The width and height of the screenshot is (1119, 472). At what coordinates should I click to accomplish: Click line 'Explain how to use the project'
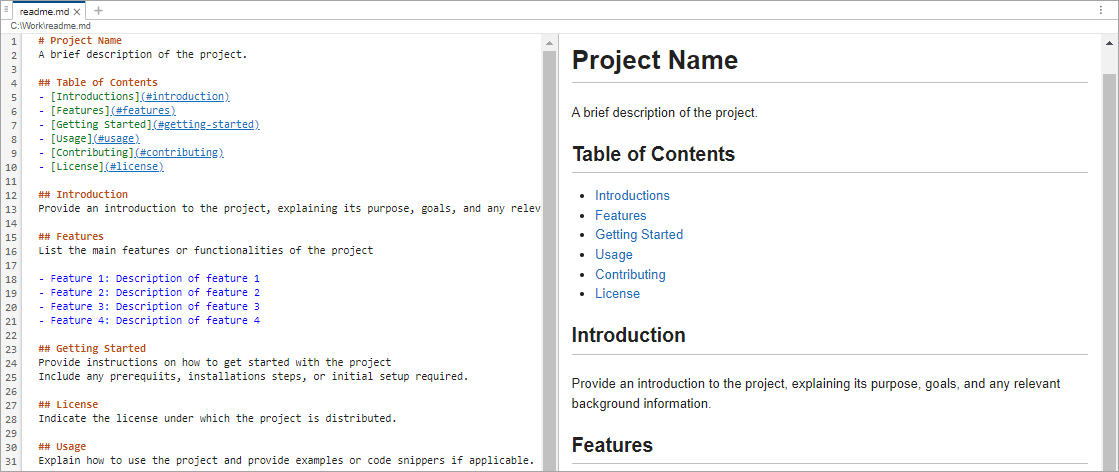pos(286,461)
